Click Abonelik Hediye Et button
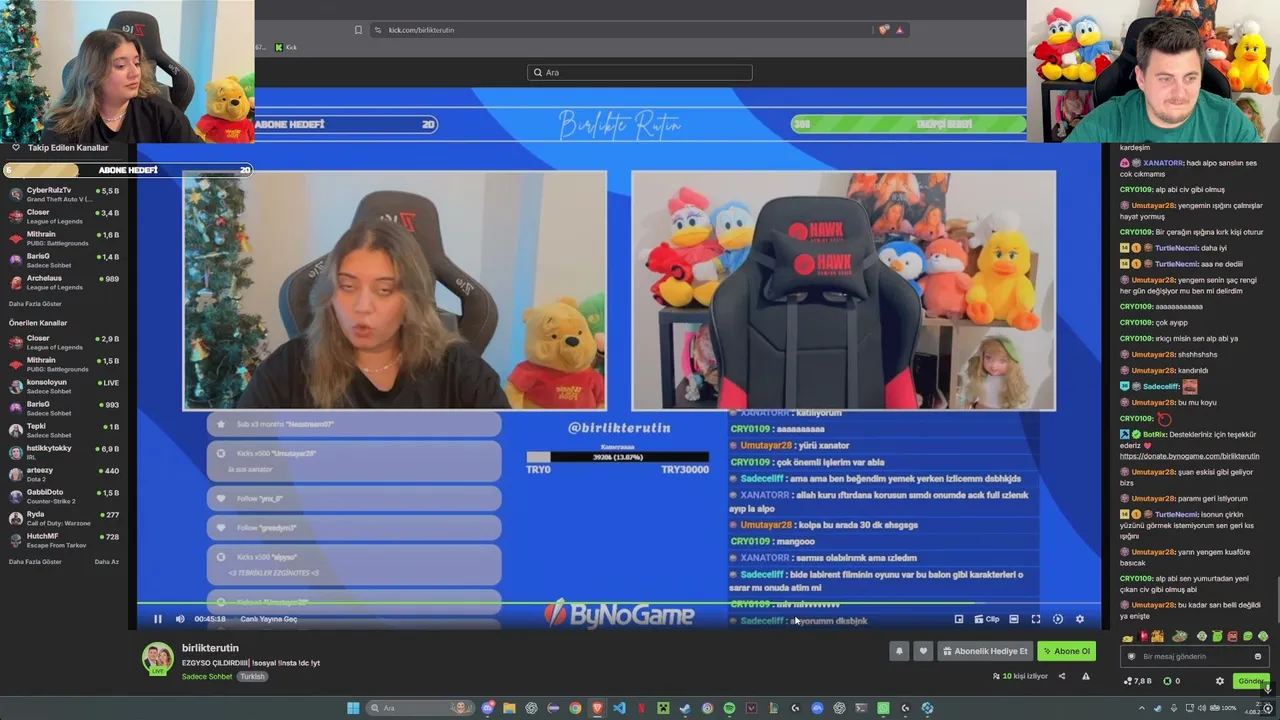 point(986,651)
